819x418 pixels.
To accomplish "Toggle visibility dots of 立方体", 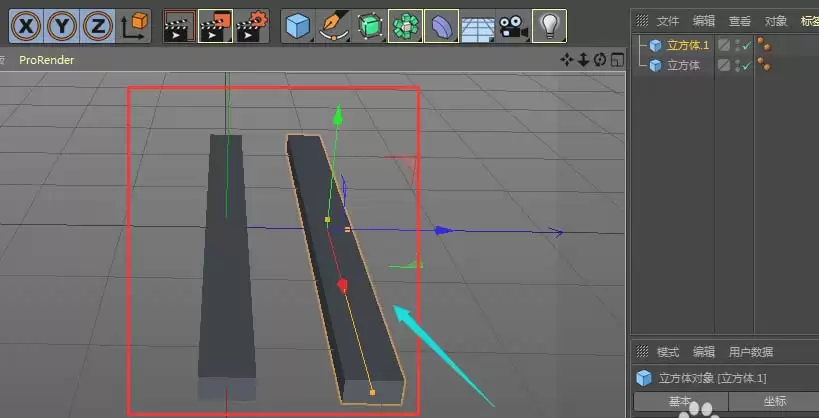I will point(738,65).
